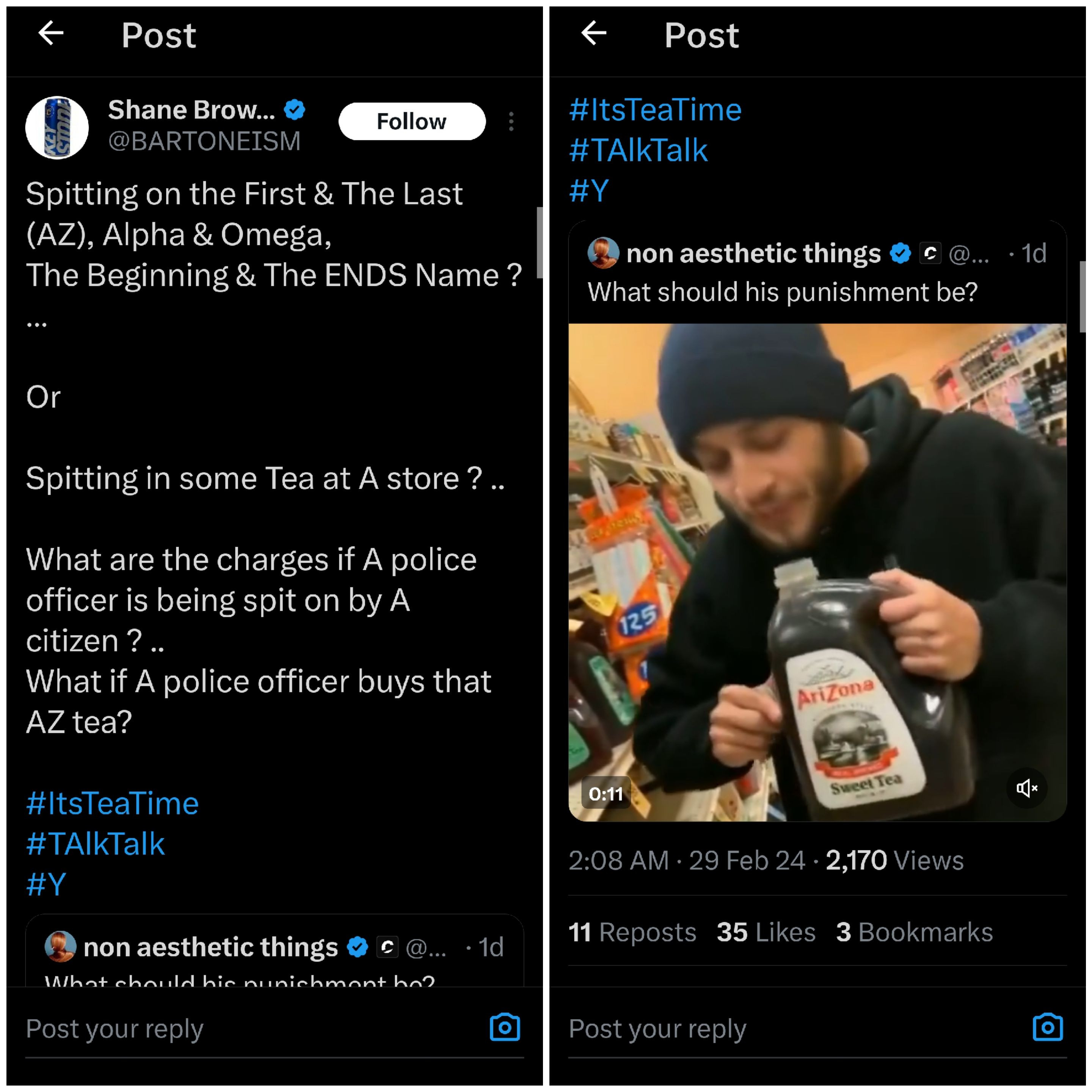The width and height of the screenshot is (1092, 1092).
Task: Click the #TAlkTalk hashtag in right post
Action: coord(638,151)
